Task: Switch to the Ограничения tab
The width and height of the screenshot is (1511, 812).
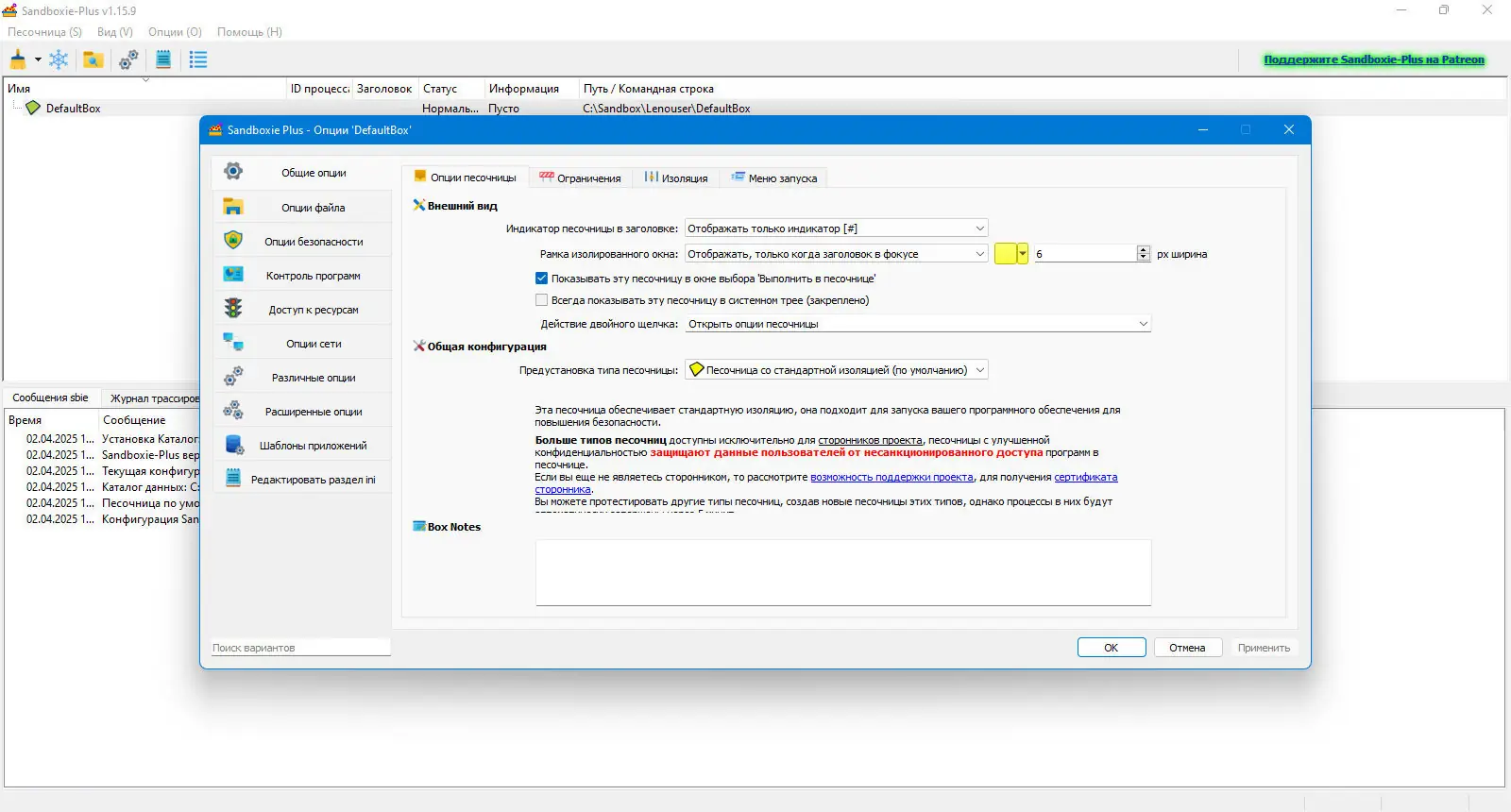Action: pyautogui.click(x=580, y=178)
